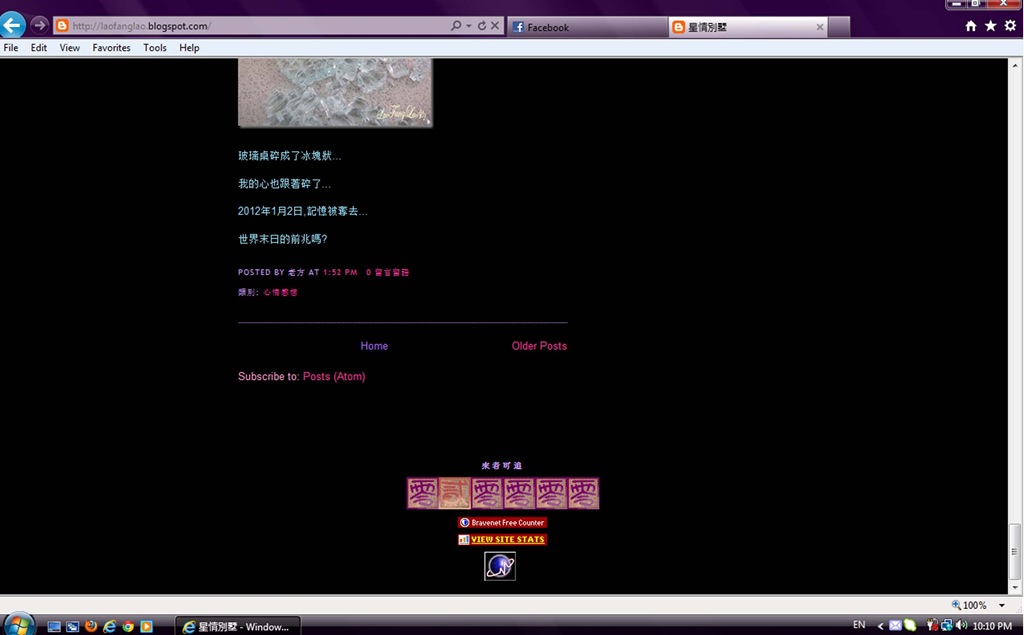Viewport: 1024px width, 635px height.
Task: Open the Tools menu
Action: click(x=155, y=48)
